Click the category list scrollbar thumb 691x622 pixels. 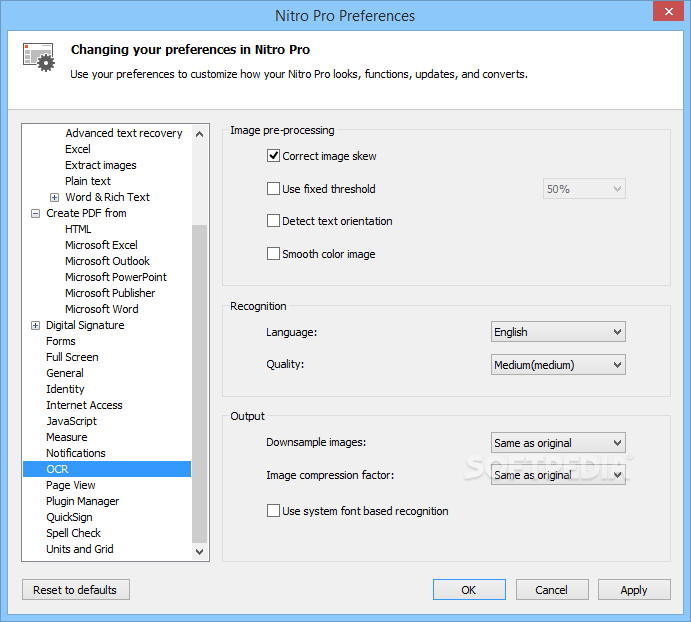point(199,384)
